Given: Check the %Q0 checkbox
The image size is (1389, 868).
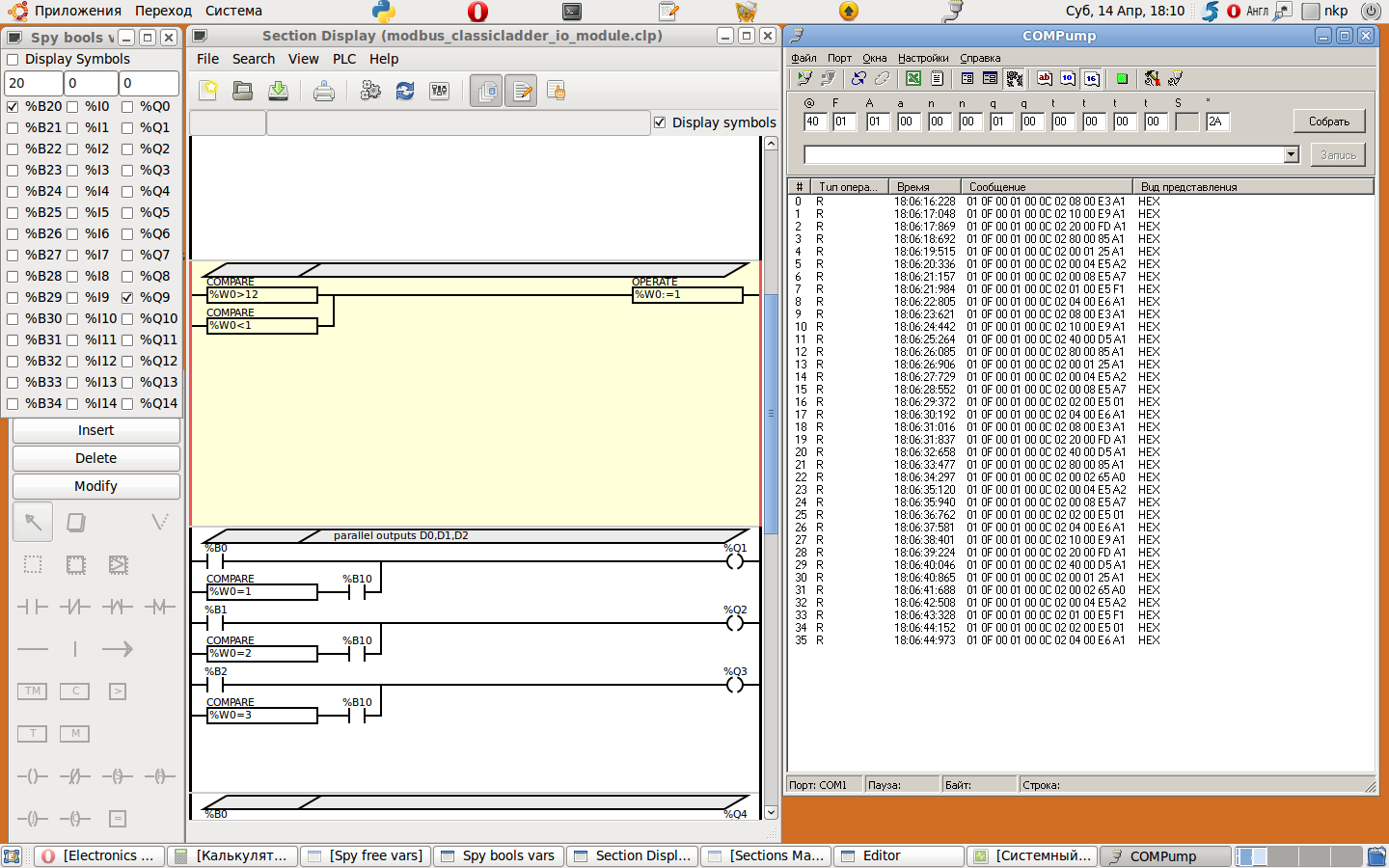Looking at the screenshot, I should point(127,106).
